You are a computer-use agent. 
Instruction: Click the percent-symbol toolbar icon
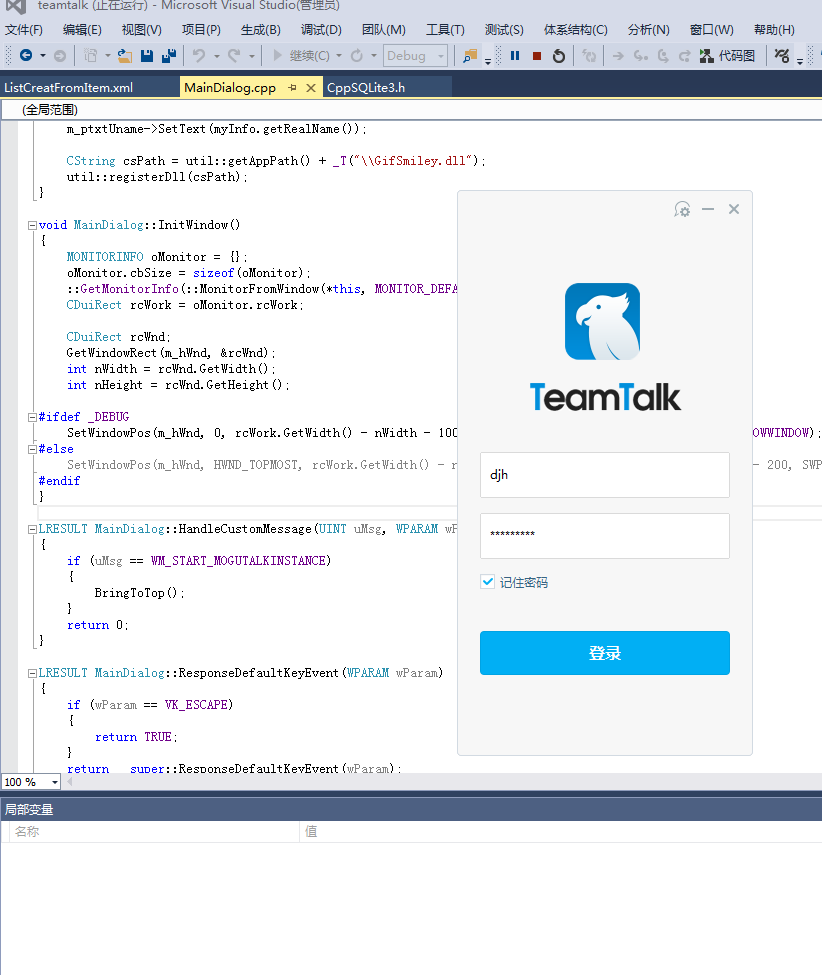[x=782, y=56]
